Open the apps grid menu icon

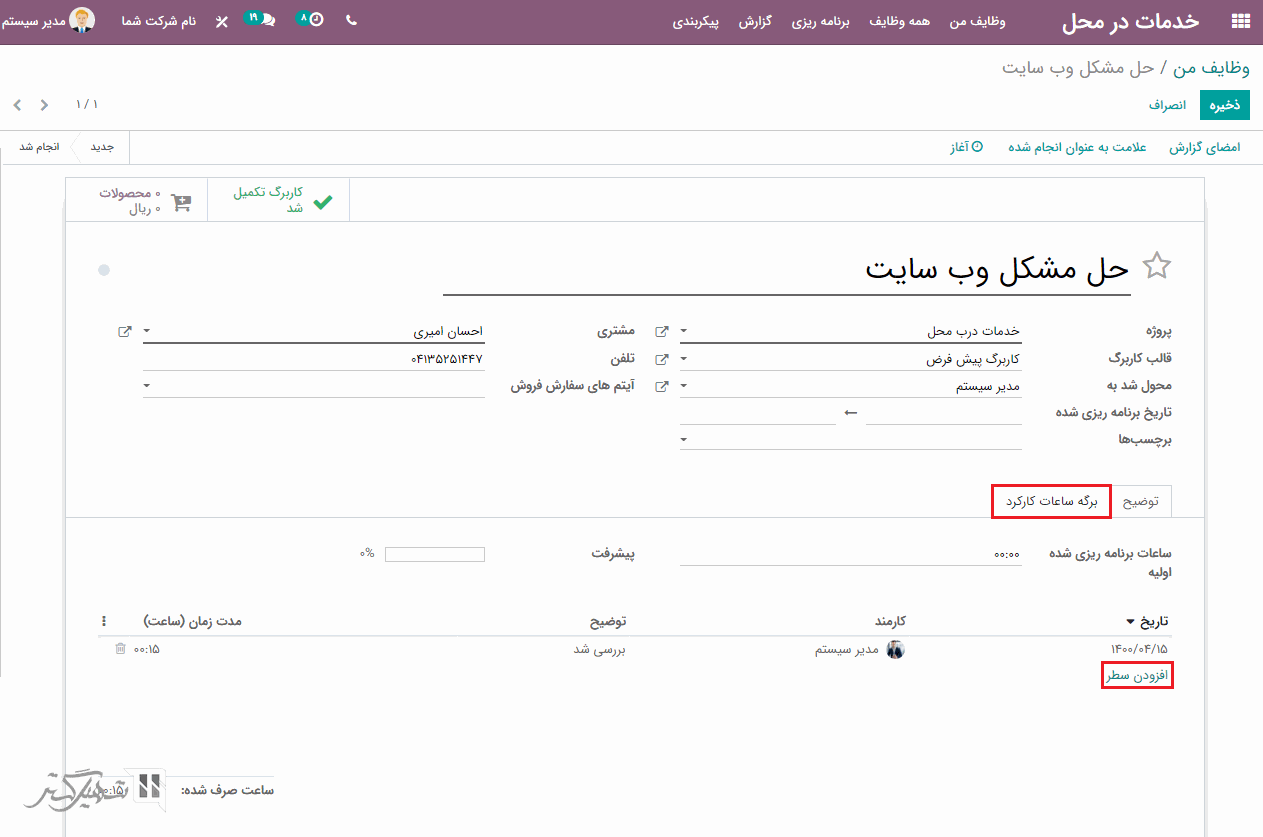[1240, 21]
